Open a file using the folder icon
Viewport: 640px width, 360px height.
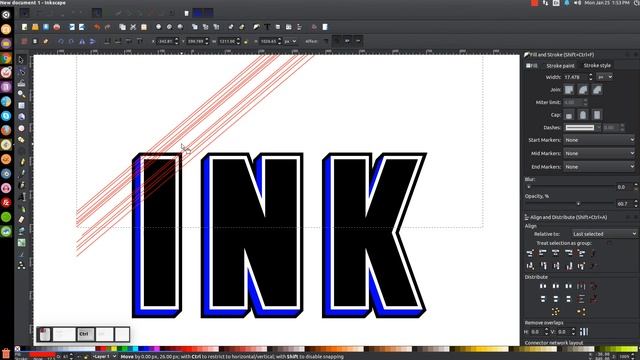coord(35,27)
